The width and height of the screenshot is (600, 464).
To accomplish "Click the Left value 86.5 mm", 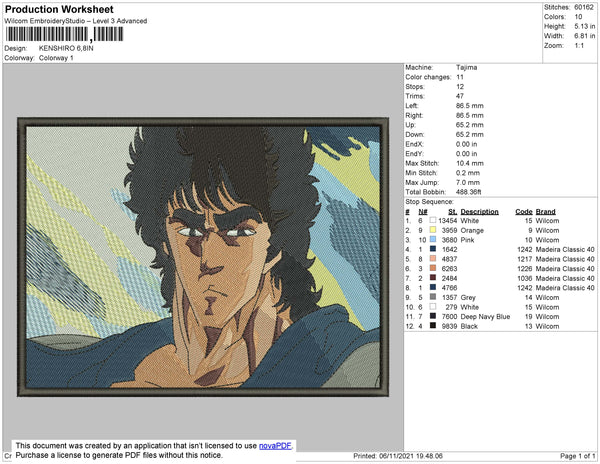I will [x=470, y=106].
